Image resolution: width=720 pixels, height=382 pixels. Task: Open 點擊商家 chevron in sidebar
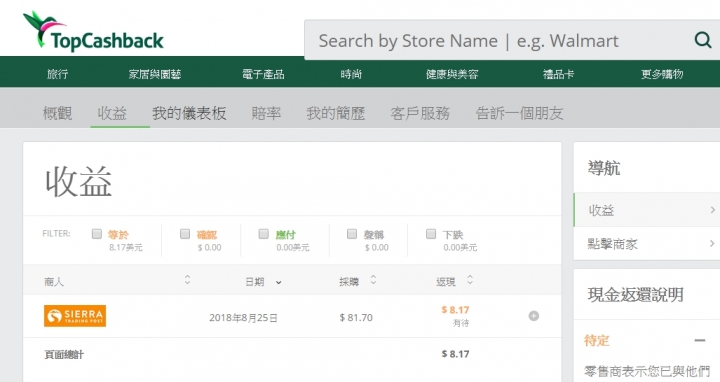[712, 243]
